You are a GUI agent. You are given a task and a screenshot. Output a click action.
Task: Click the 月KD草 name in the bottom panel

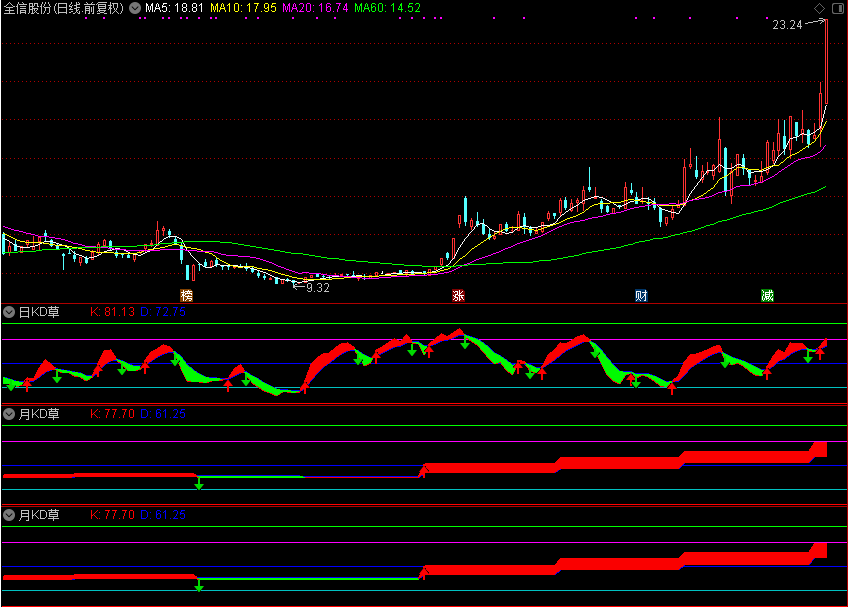(39, 515)
